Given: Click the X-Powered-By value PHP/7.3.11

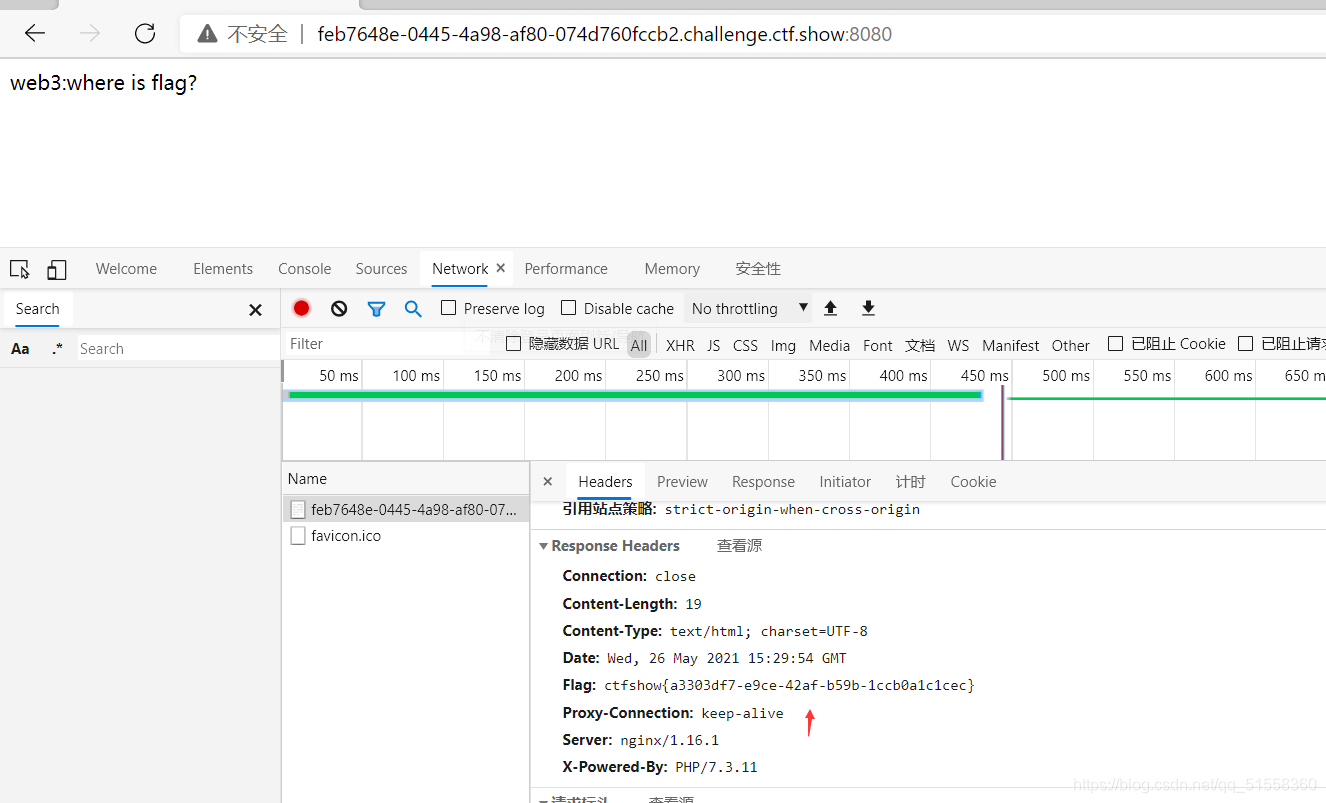Looking at the screenshot, I should pyautogui.click(x=716, y=768).
